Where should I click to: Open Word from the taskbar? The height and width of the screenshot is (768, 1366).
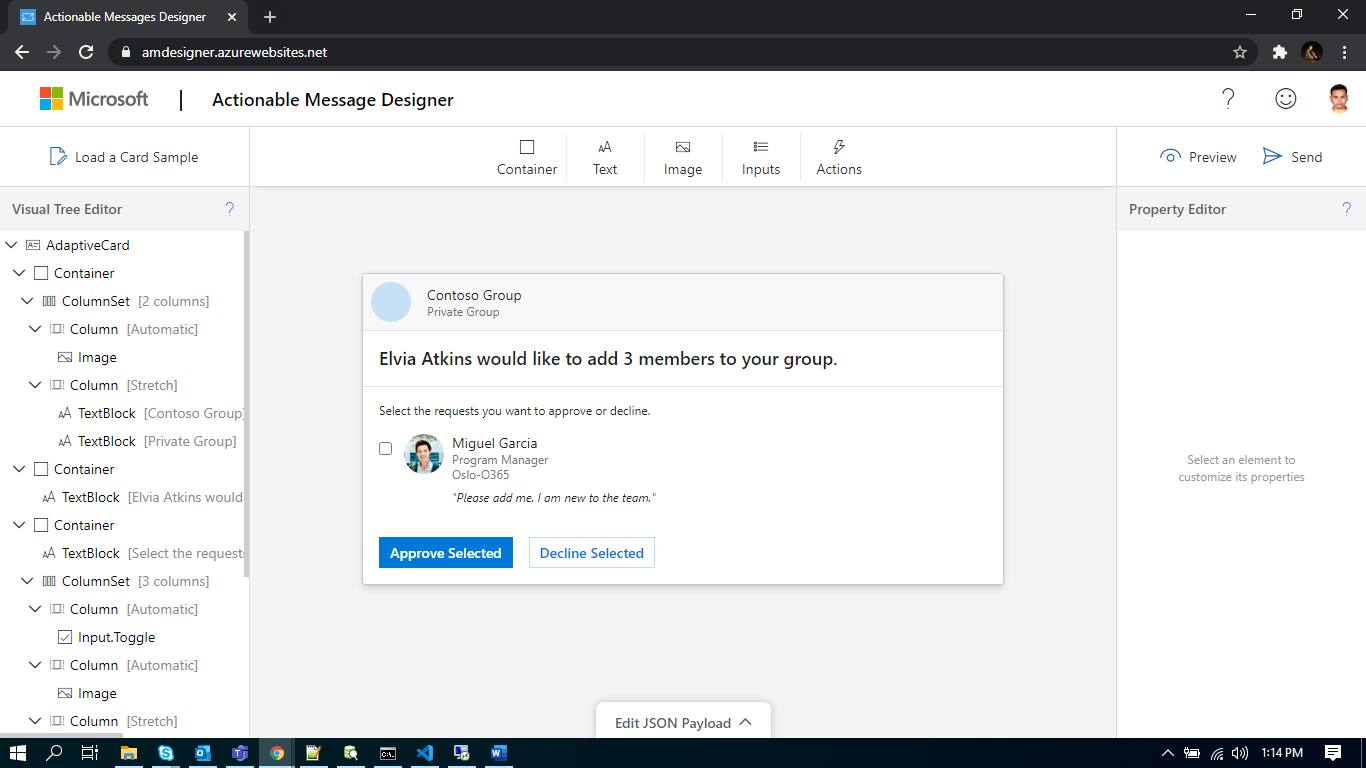(x=498, y=753)
